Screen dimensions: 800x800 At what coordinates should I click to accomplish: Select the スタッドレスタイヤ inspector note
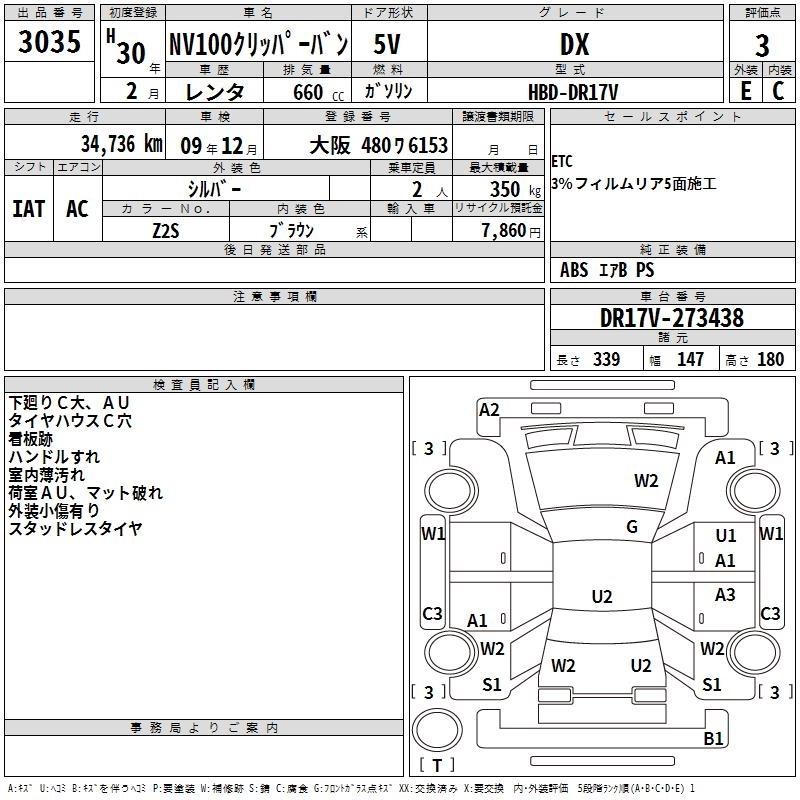(75, 529)
